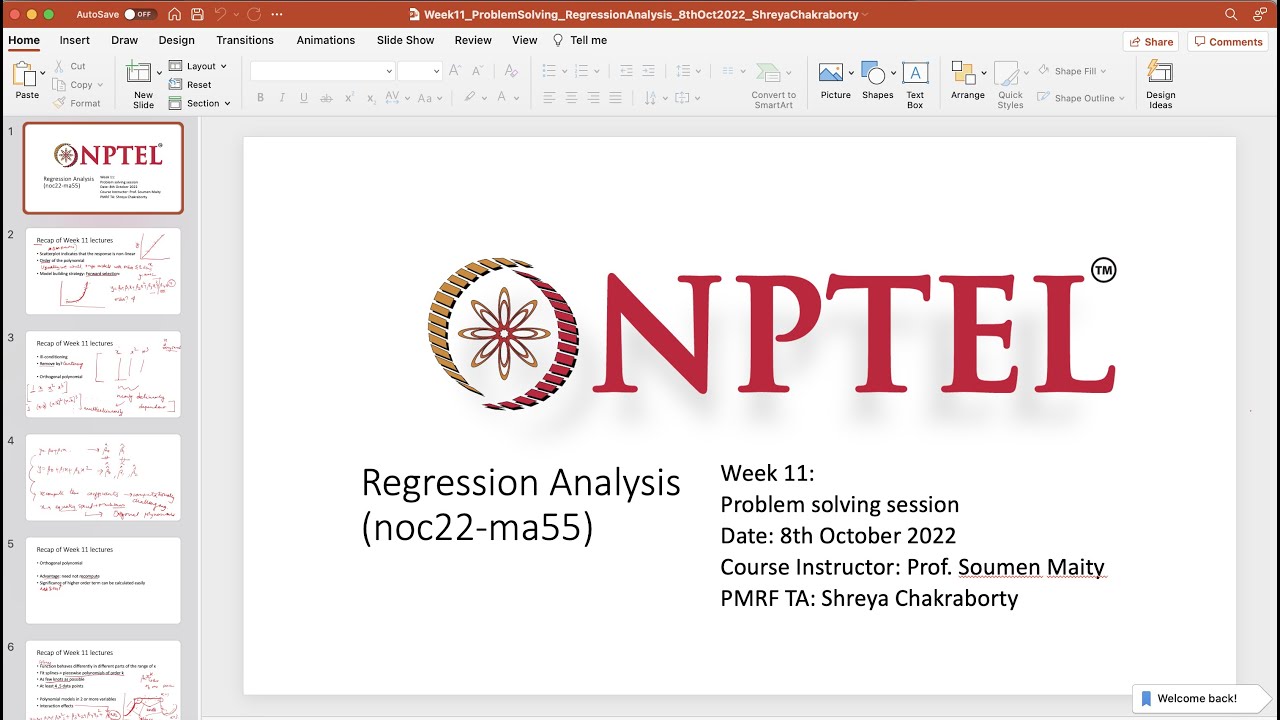Click the Save floppy disk icon
The image size is (1280, 720).
click(197, 14)
